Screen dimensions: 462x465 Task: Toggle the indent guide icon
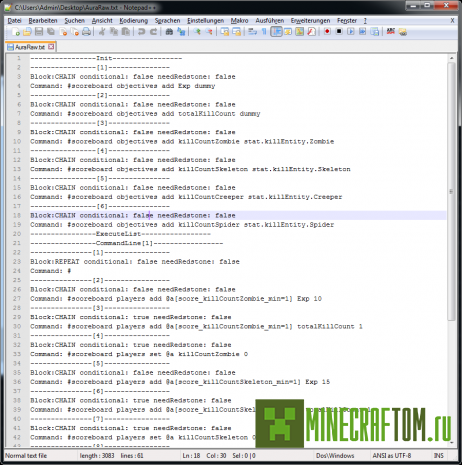(276, 32)
